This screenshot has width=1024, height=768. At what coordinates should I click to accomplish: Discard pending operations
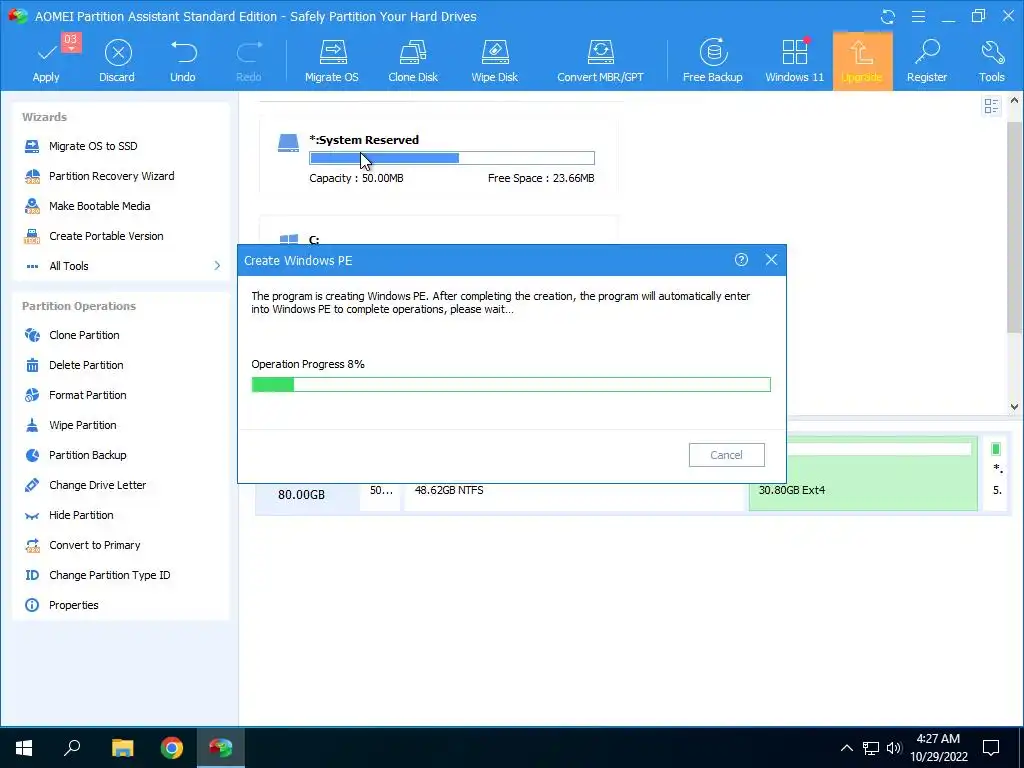[x=117, y=60]
